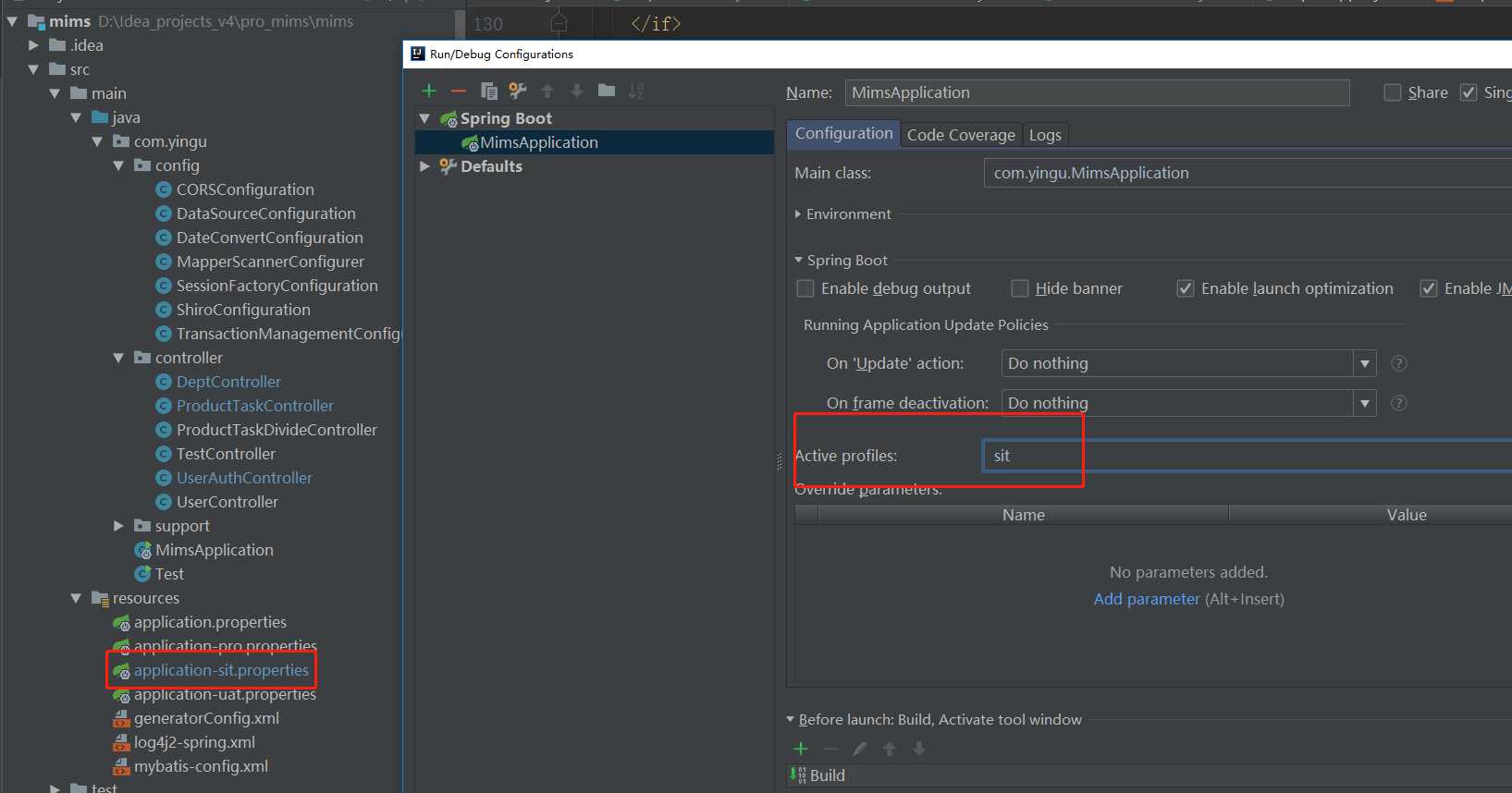Expand Defaults node in configurations tree

point(425,166)
